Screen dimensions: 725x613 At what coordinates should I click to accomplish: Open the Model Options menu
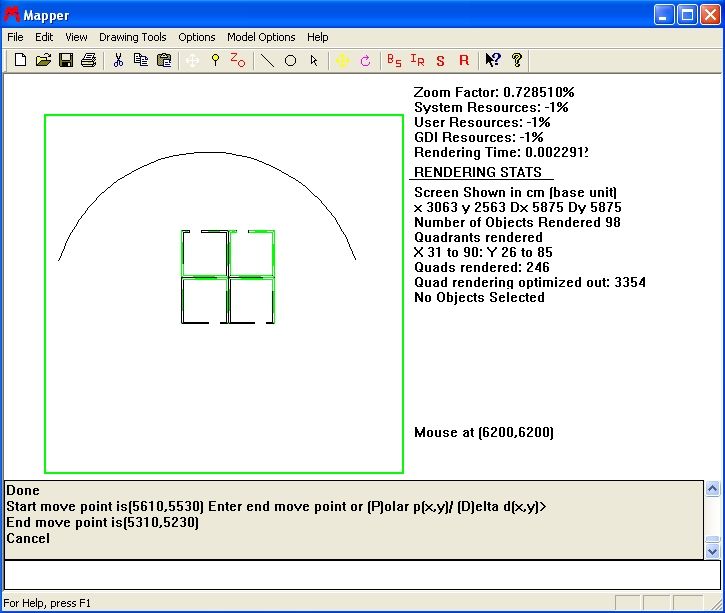[x=261, y=37]
